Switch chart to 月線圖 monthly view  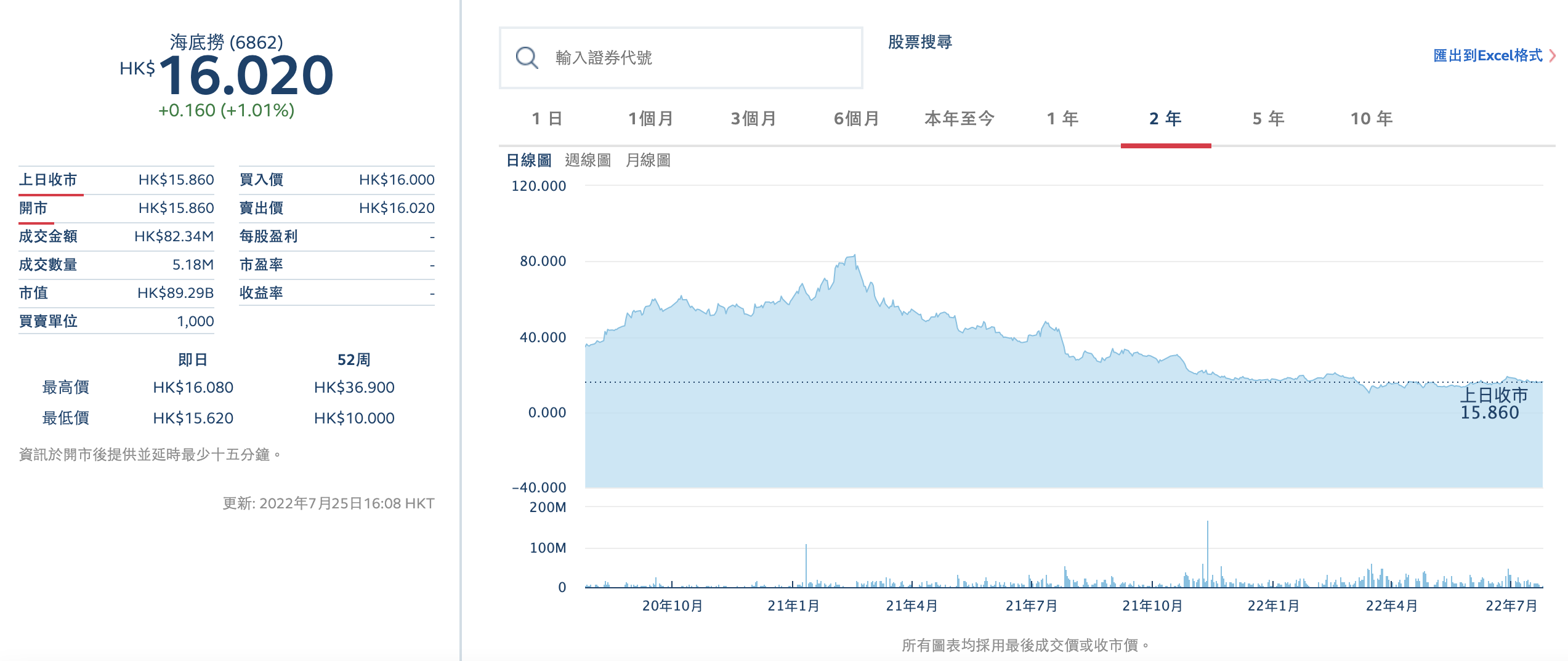648,161
